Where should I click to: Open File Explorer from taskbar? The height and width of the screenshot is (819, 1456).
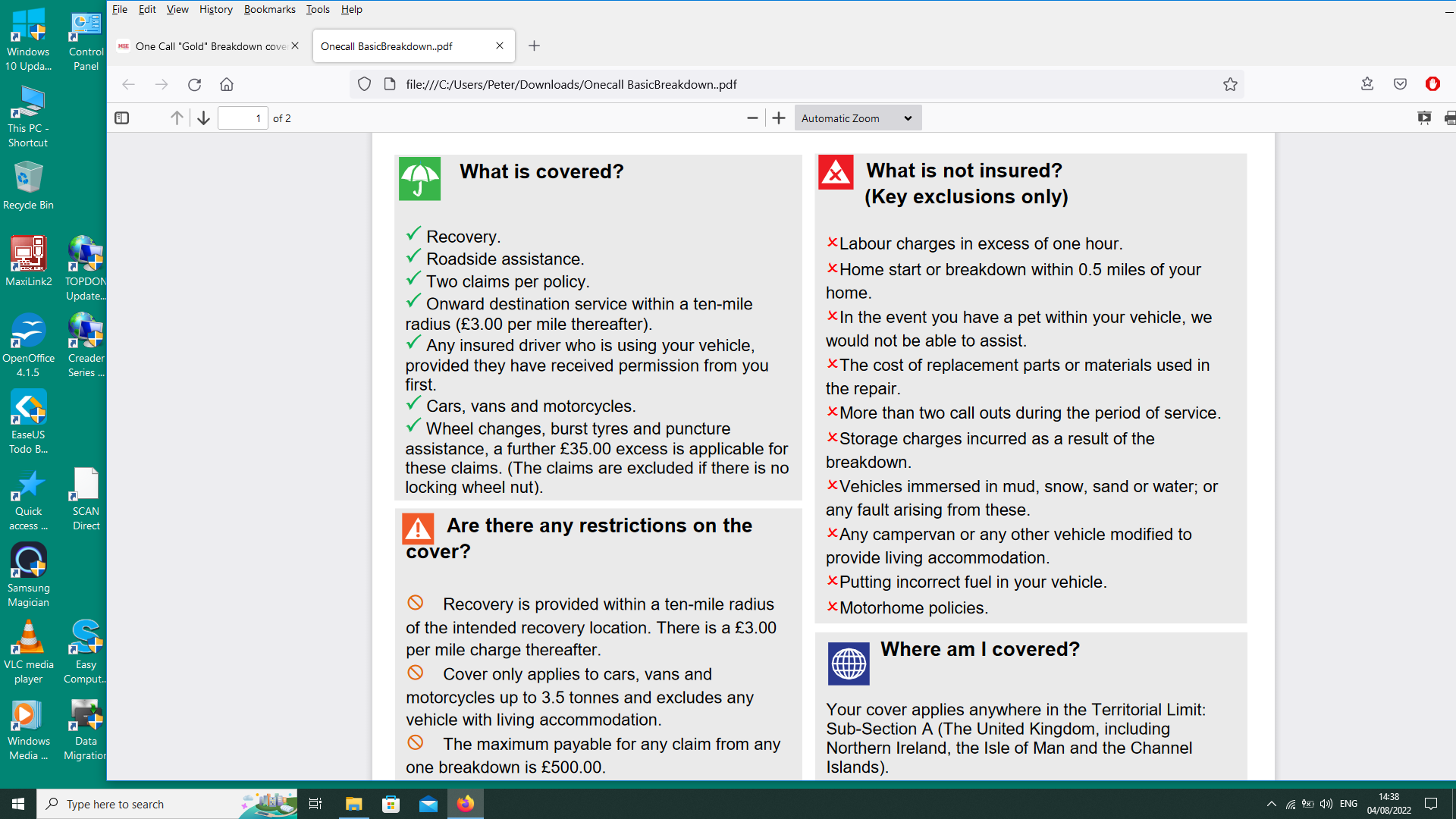[353, 804]
